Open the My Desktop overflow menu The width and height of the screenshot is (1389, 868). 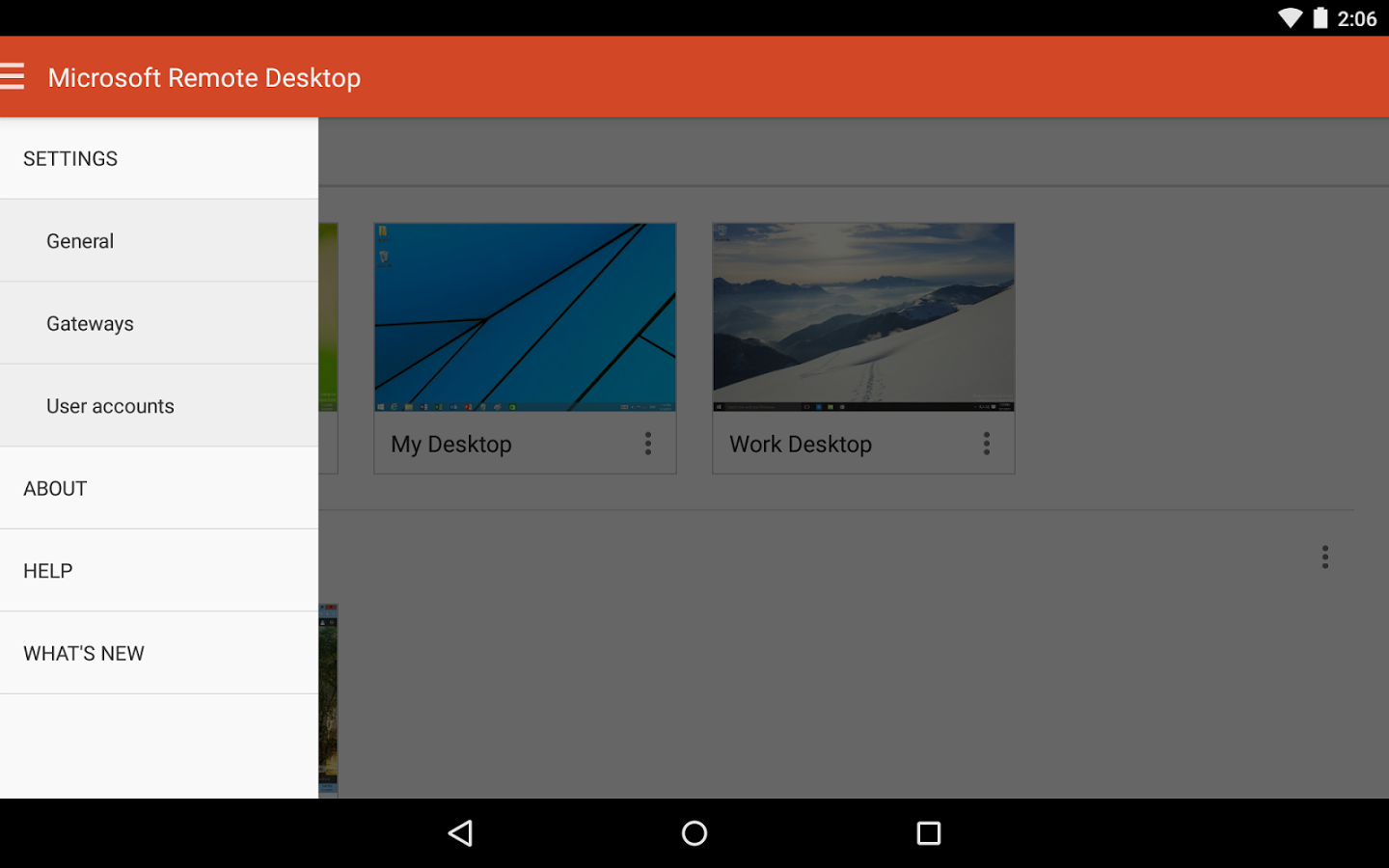[x=647, y=444]
